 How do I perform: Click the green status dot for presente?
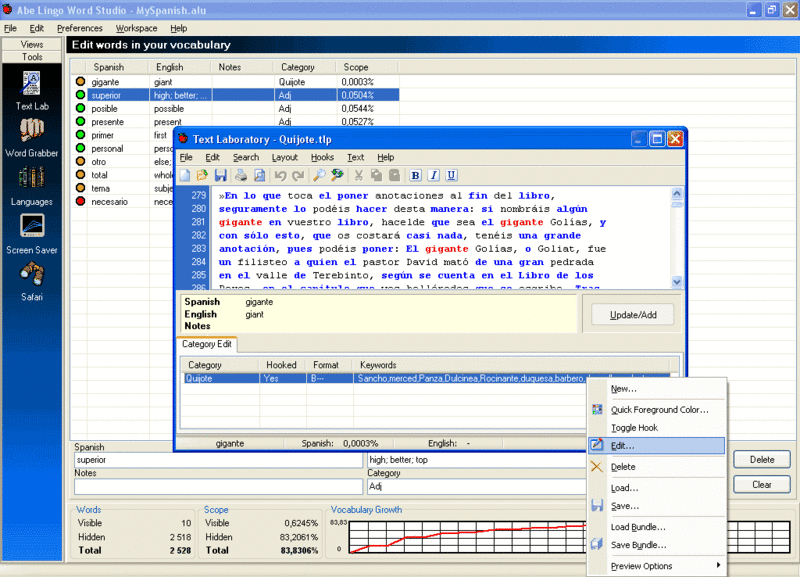pos(80,121)
